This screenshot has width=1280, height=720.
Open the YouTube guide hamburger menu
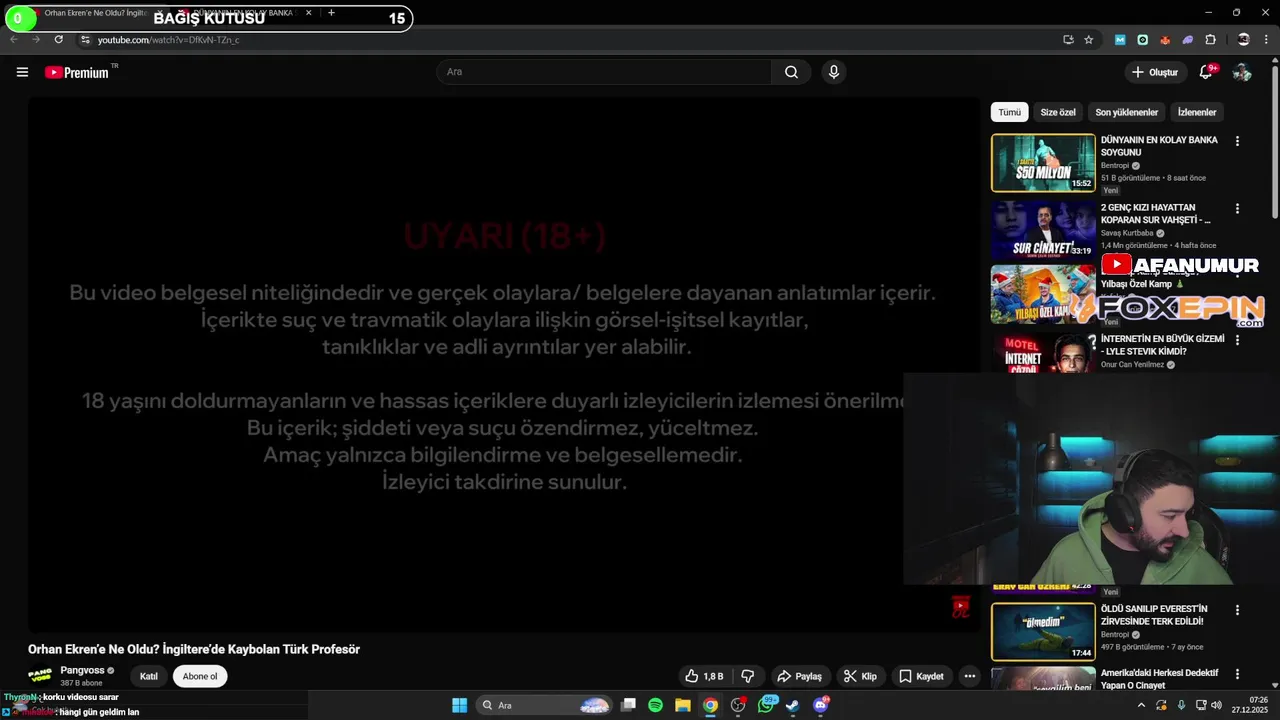22,72
